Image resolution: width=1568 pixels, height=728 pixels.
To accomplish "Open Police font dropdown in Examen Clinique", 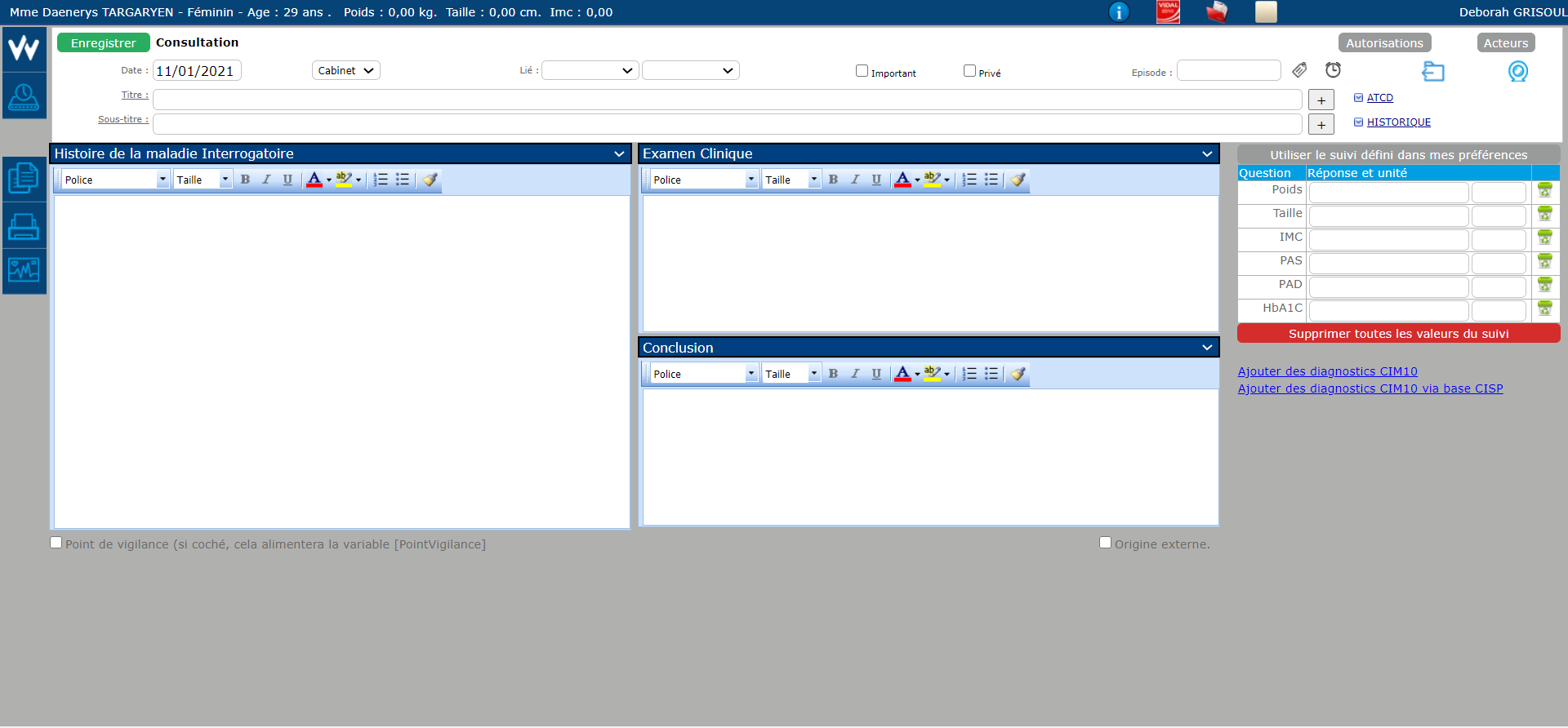I will click(x=704, y=180).
